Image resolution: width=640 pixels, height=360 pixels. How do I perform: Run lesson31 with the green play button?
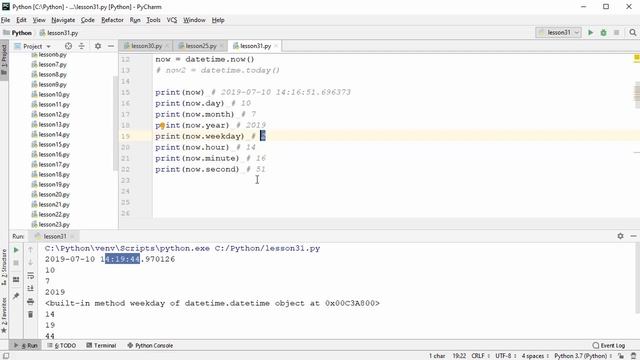(590, 32)
